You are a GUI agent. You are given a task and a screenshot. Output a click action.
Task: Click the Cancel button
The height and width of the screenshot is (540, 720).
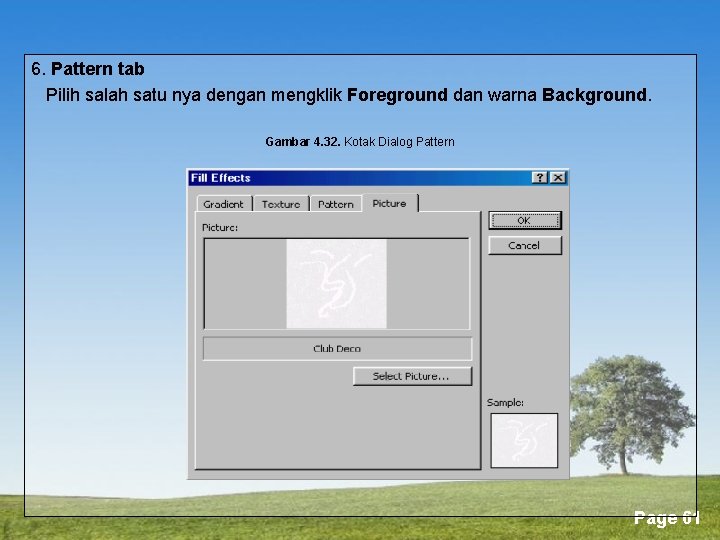[x=525, y=245]
